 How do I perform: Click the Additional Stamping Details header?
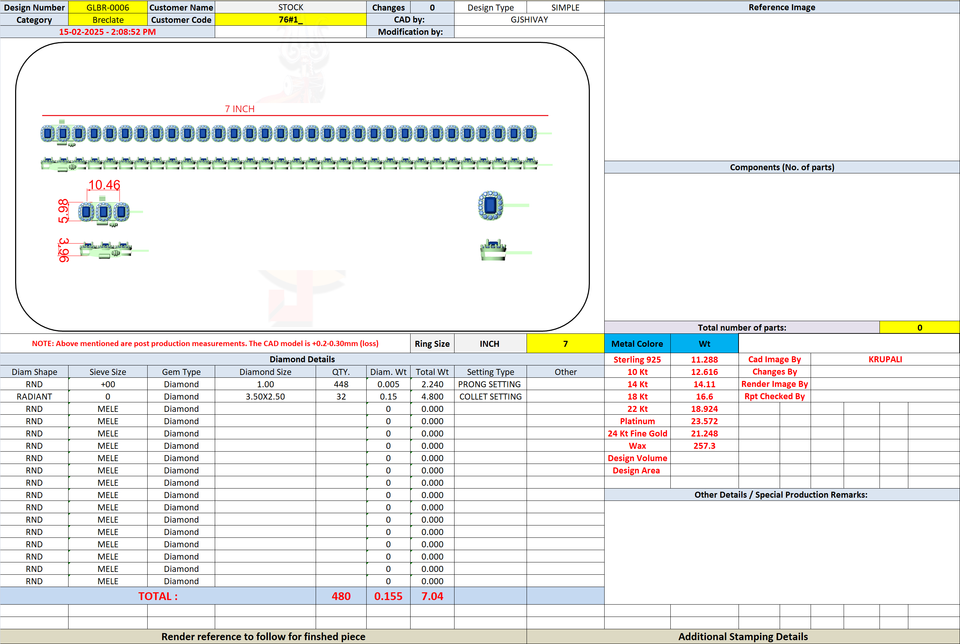[743, 637]
